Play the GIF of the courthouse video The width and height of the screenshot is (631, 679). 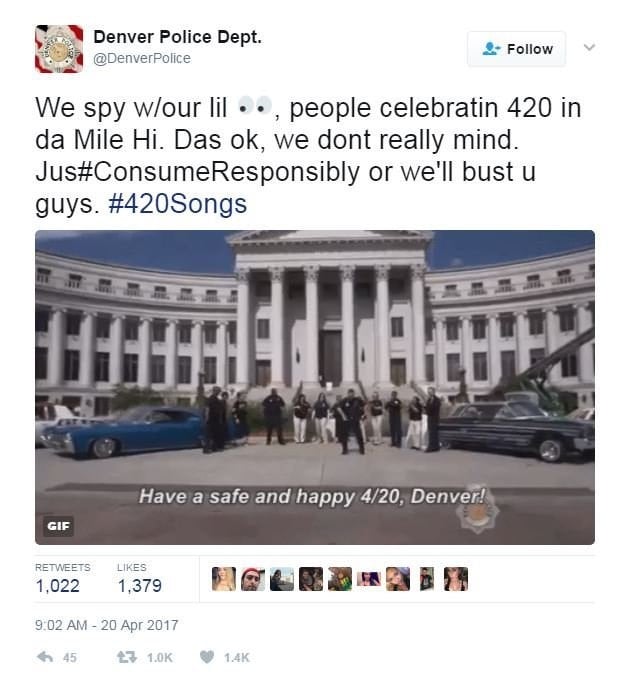pyautogui.click(x=315, y=387)
